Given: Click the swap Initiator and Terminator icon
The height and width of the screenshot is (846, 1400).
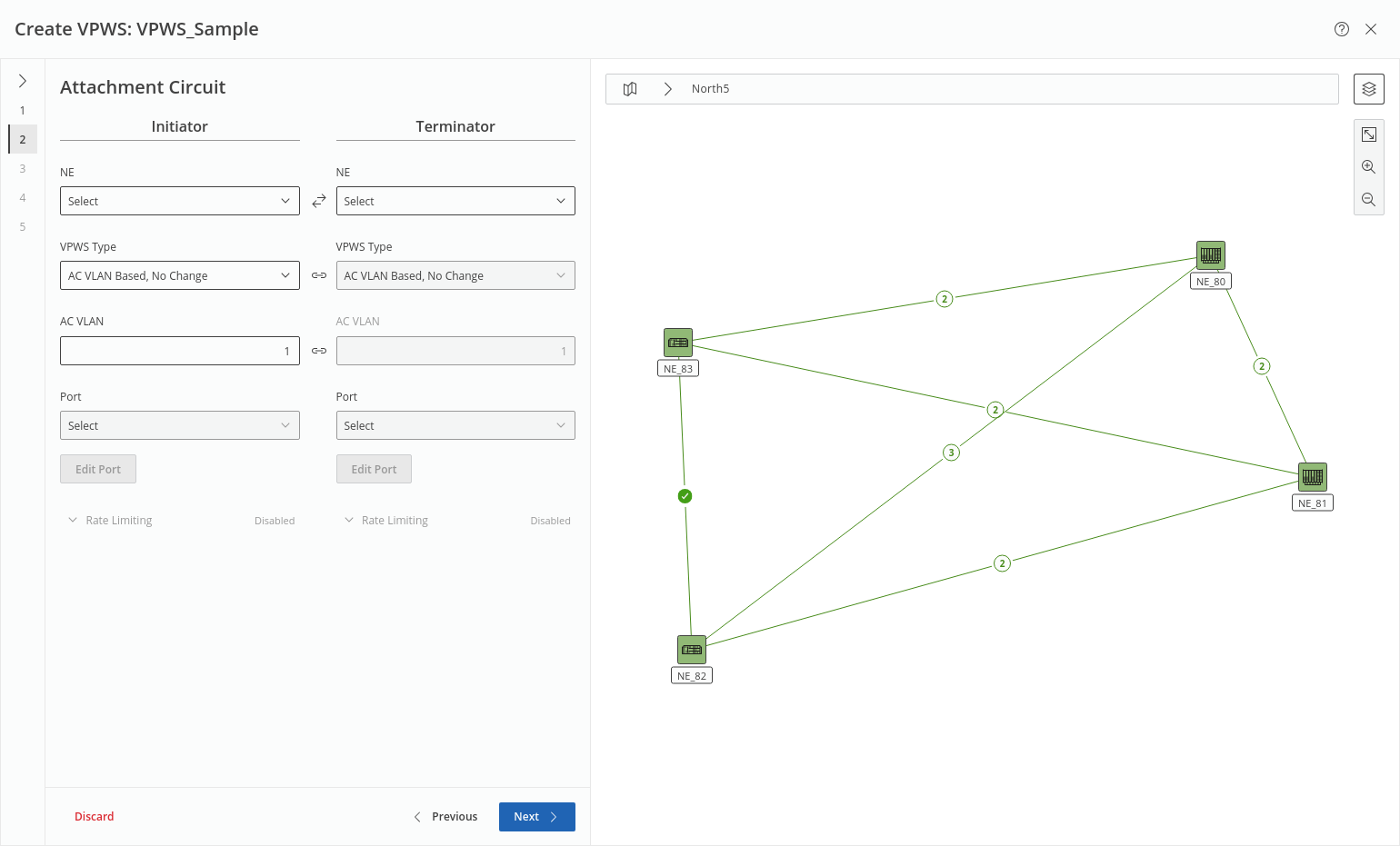Looking at the screenshot, I should tap(318, 201).
